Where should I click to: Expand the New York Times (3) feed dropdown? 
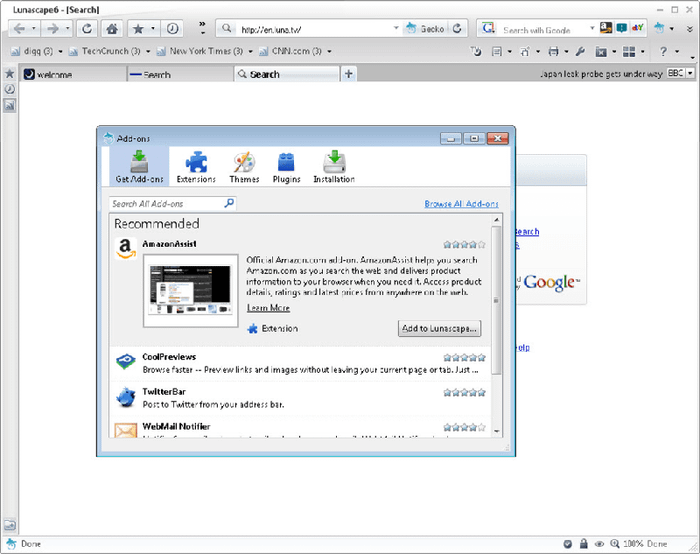pos(250,52)
